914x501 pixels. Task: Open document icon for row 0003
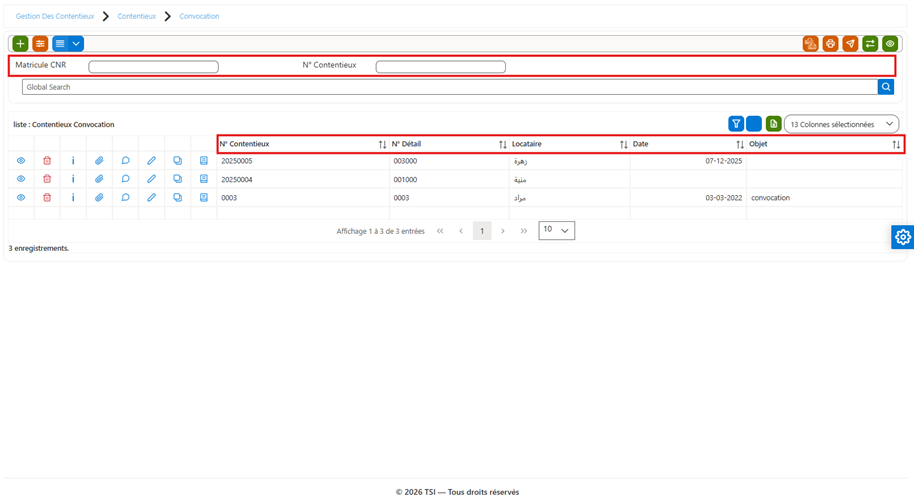click(x=203, y=198)
